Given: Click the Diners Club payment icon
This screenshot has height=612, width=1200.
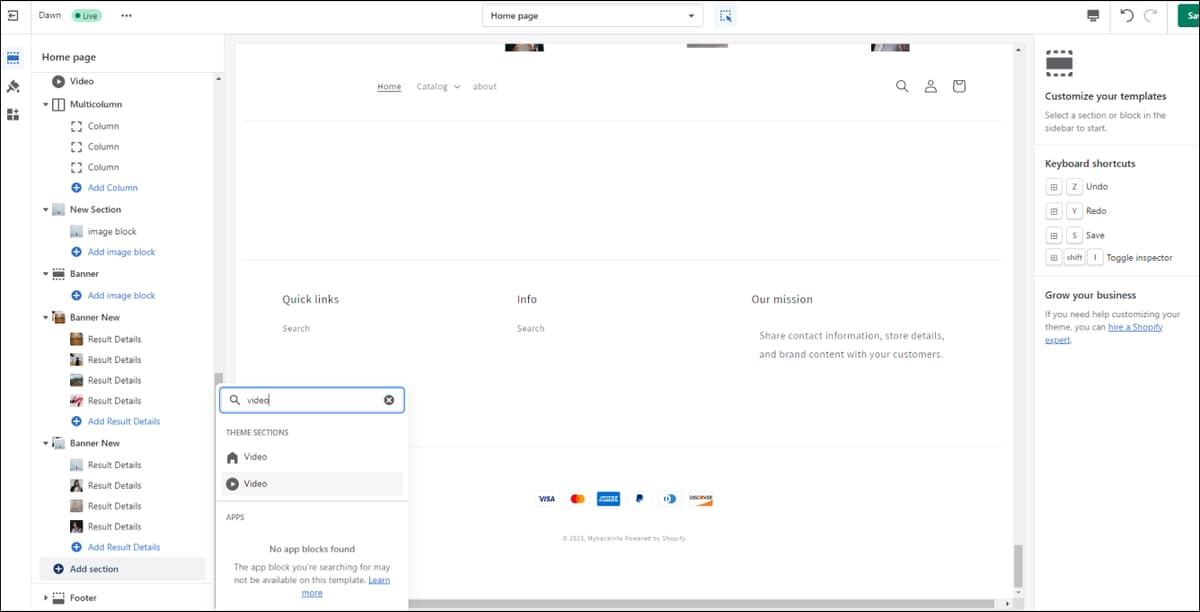Looking at the screenshot, I should pos(670,499).
